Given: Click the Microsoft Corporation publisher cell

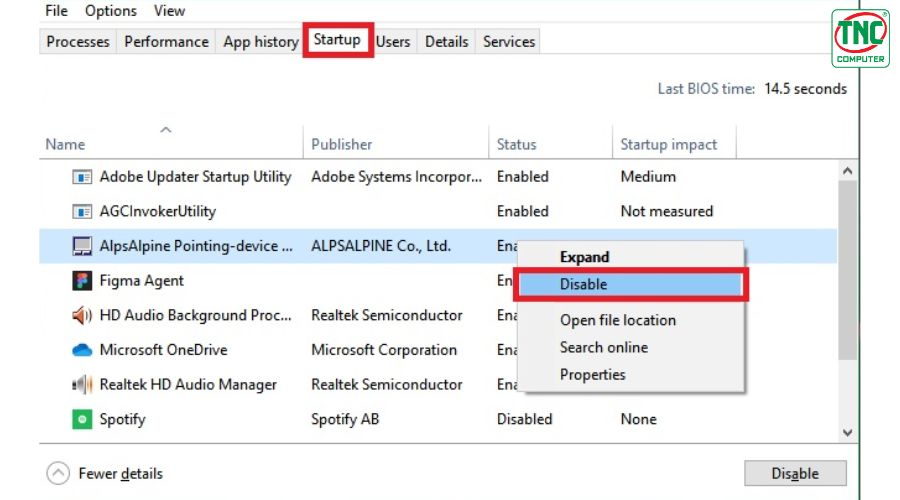Looking at the screenshot, I should [384, 350].
